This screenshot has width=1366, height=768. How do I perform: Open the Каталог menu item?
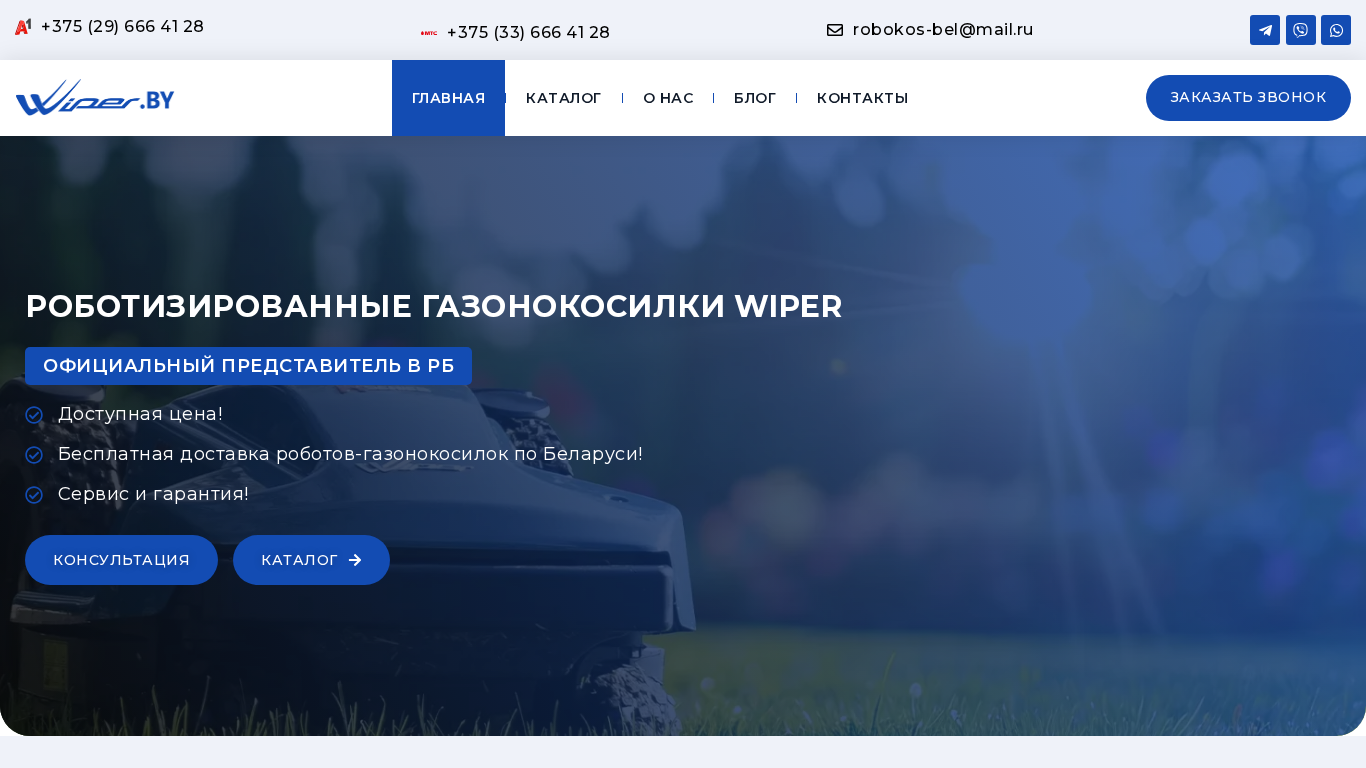(564, 98)
